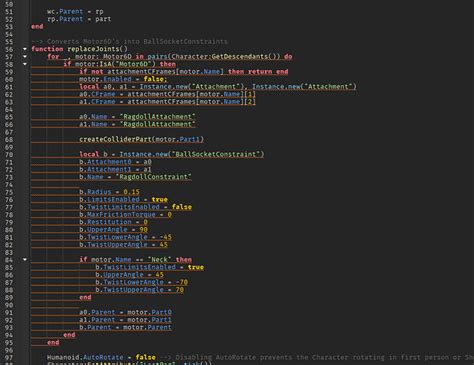Click the 90 UpperAngle value
Viewport: 474px width, 365px height.
click(144, 229)
